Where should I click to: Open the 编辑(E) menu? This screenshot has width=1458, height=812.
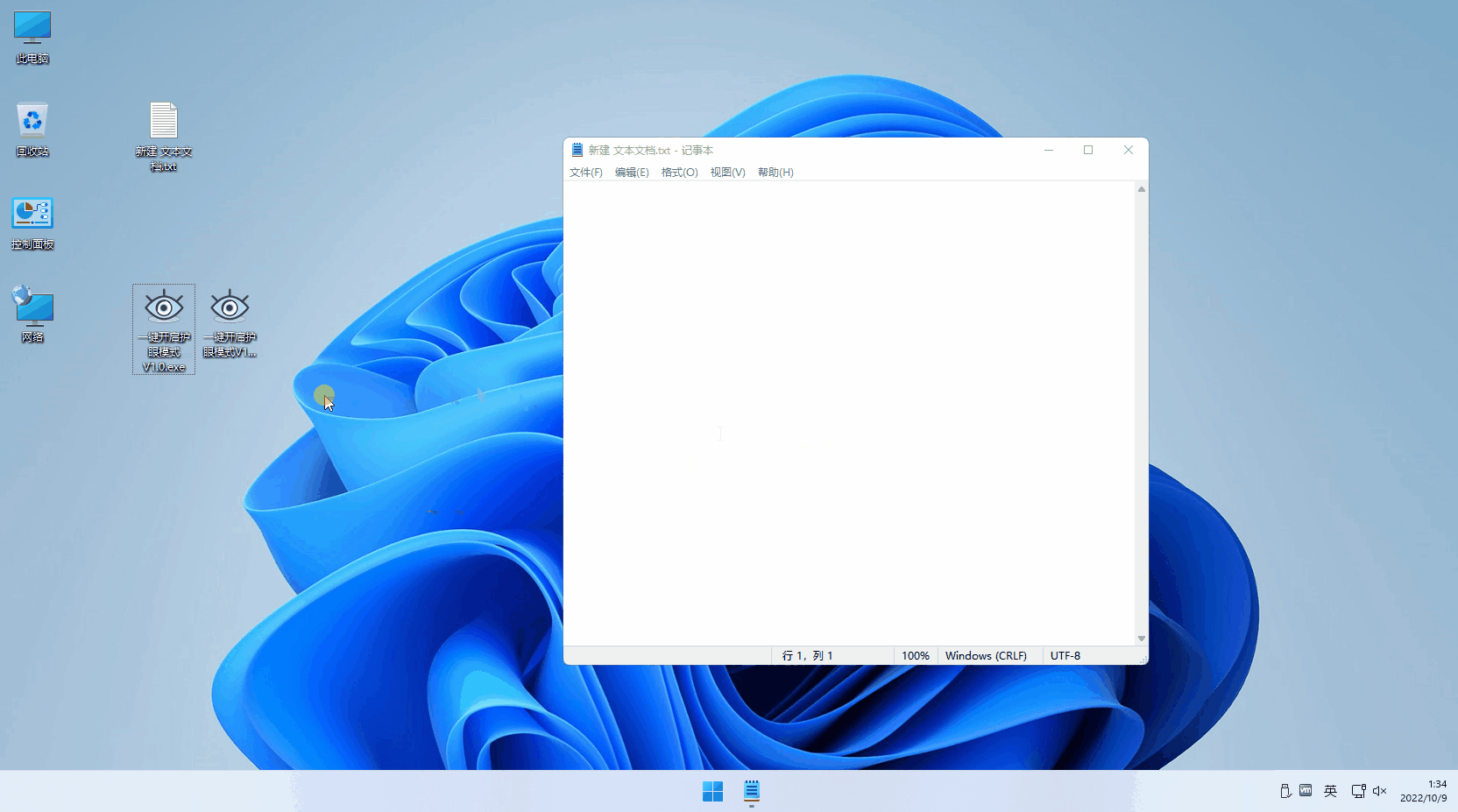(x=633, y=172)
